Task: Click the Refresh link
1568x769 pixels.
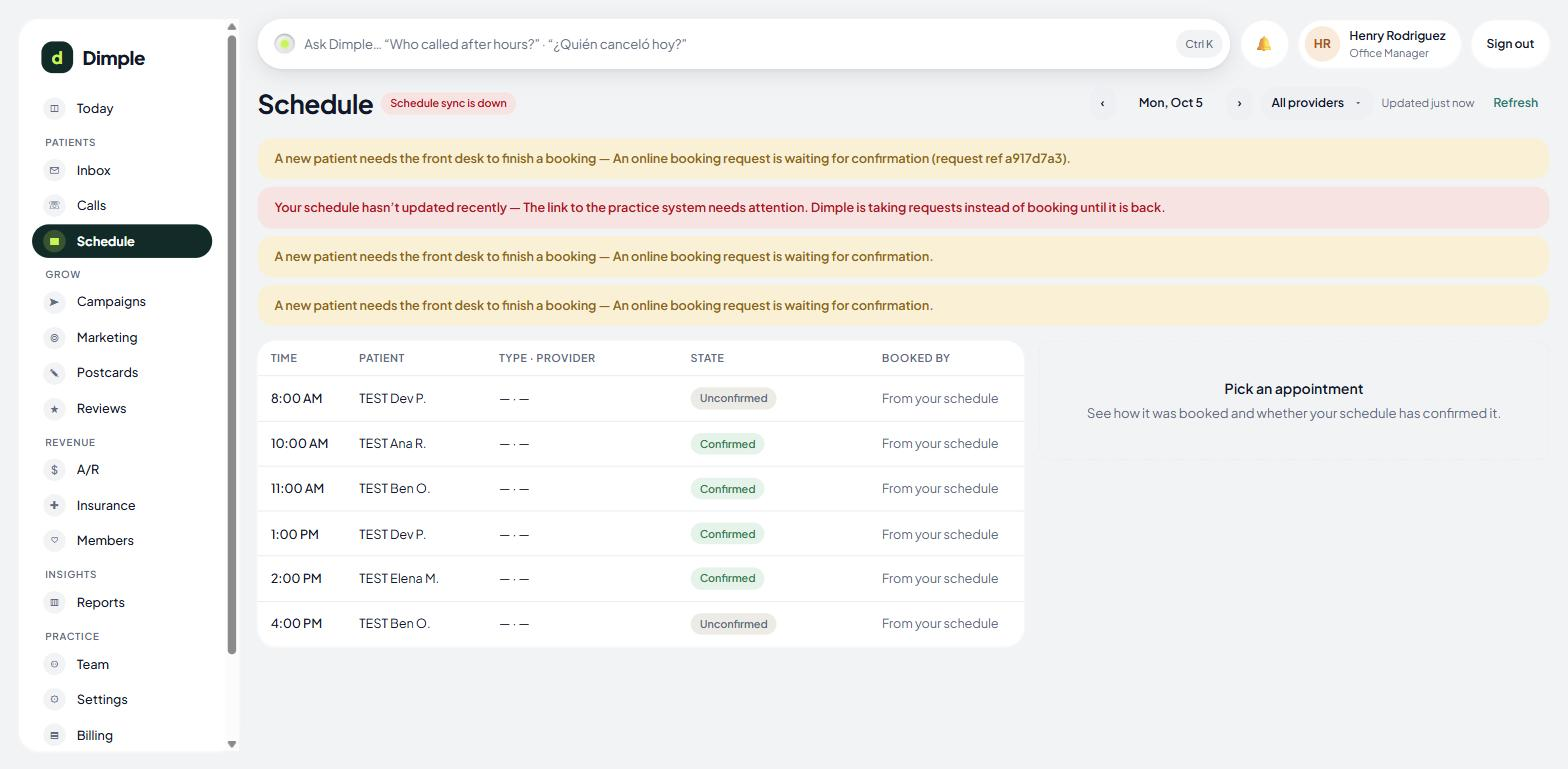Action: [x=1515, y=103]
